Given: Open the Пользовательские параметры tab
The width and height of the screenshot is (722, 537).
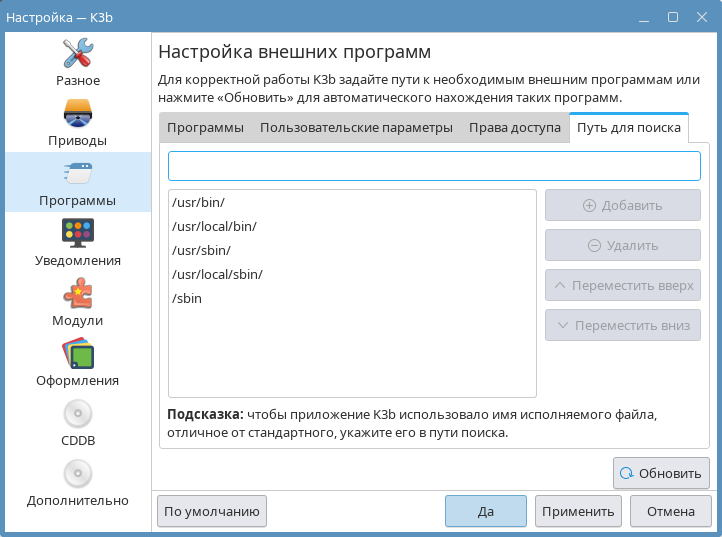Looking at the screenshot, I should [x=356, y=128].
